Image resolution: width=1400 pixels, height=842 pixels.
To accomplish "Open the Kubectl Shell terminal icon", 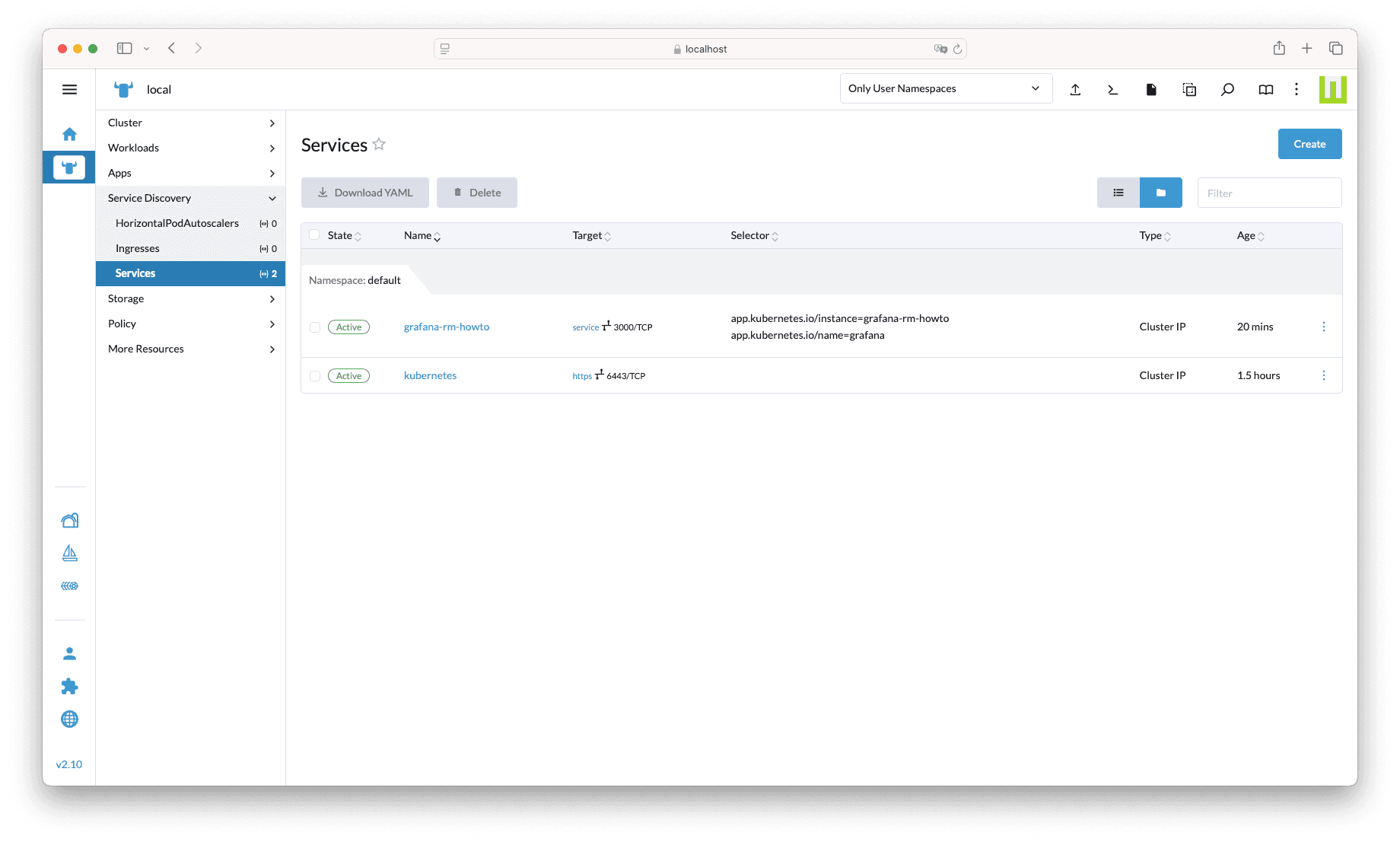I will tap(1112, 89).
